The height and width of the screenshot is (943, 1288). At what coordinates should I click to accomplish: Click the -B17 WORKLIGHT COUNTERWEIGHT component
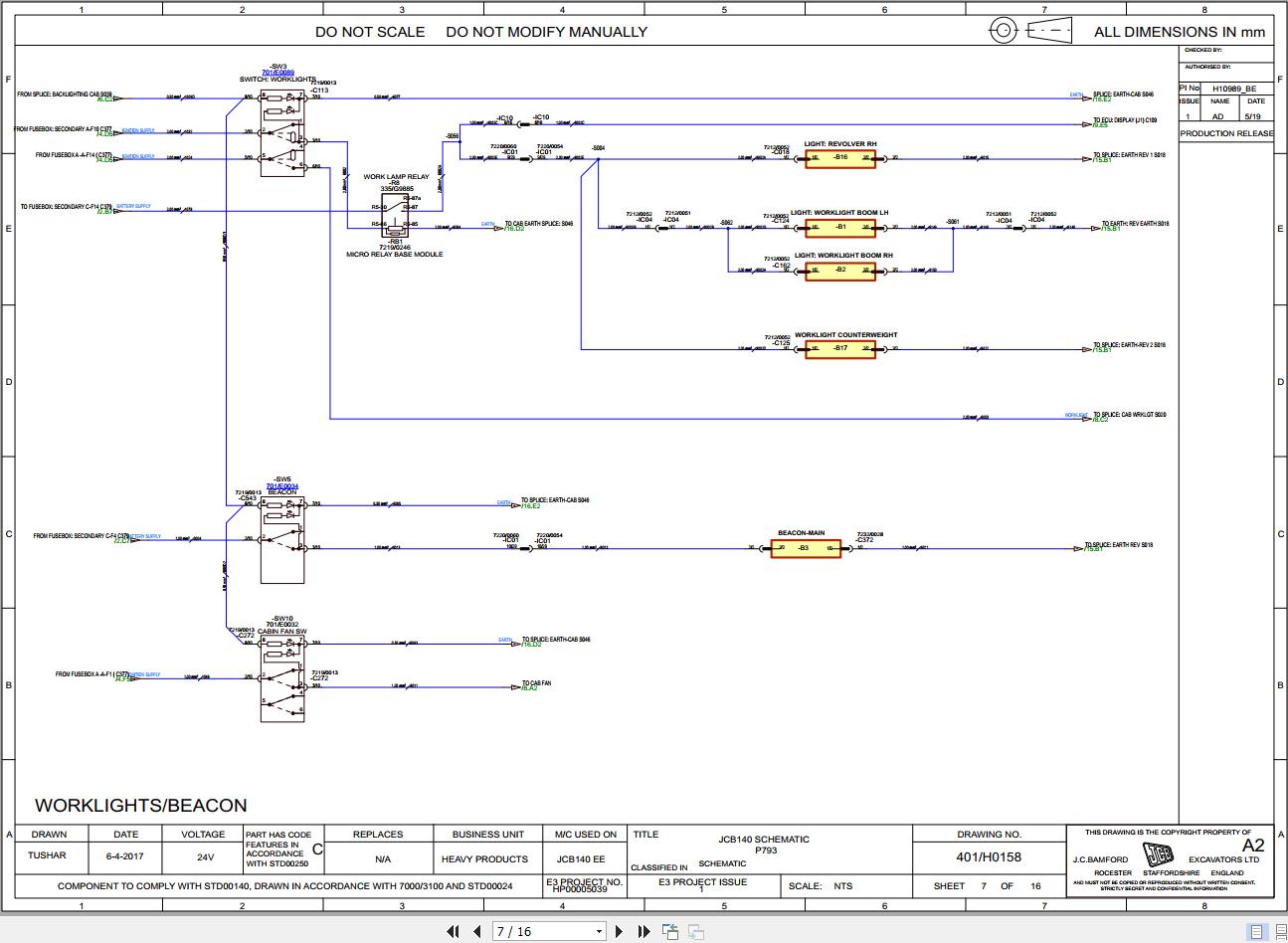(x=840, y=349)
